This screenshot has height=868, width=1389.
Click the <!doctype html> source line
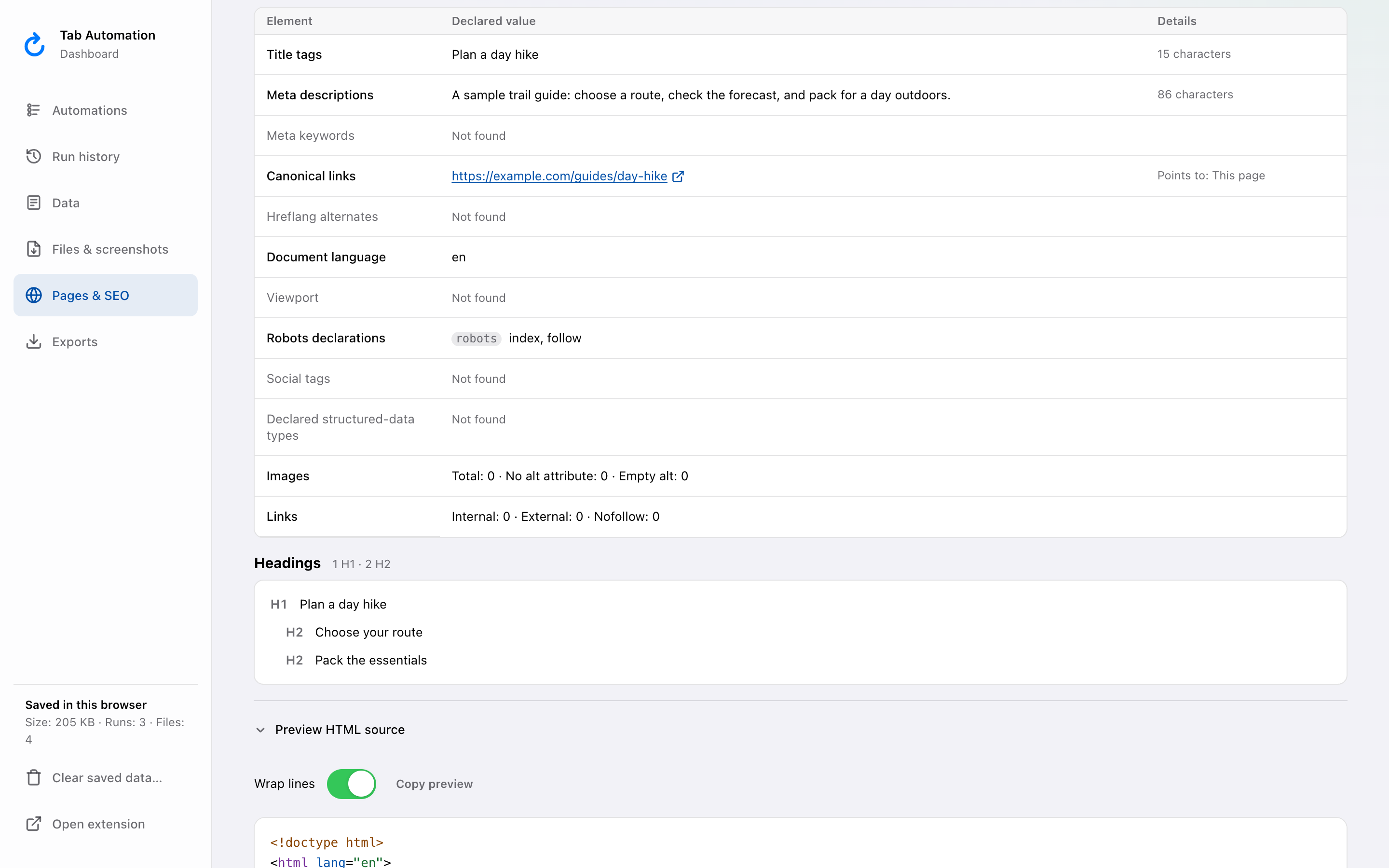tap(327, 842)
